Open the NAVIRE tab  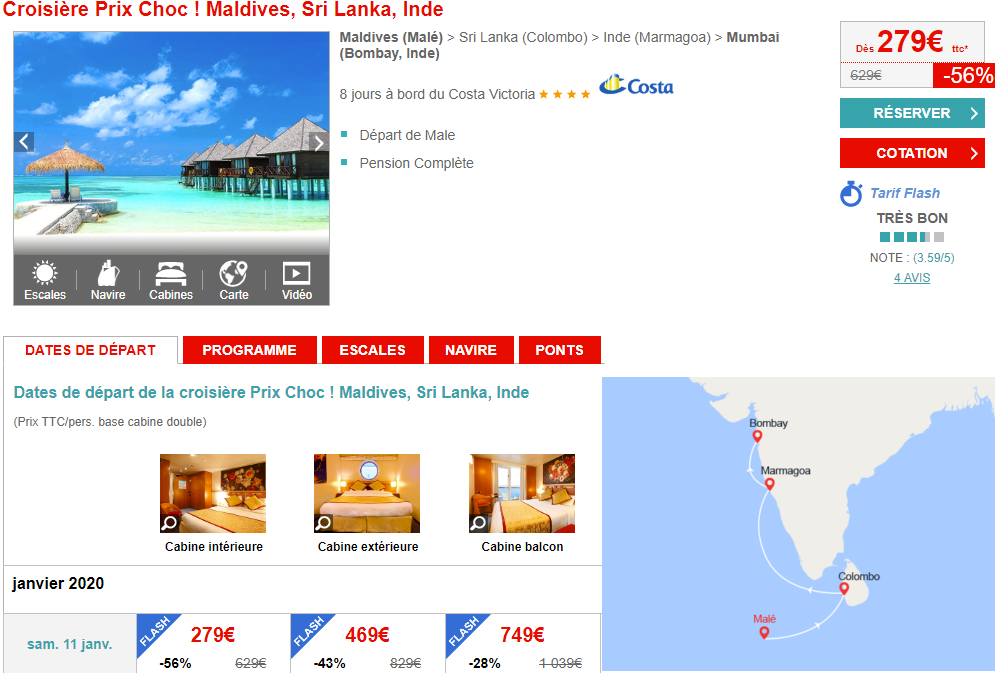pos(471,350)
